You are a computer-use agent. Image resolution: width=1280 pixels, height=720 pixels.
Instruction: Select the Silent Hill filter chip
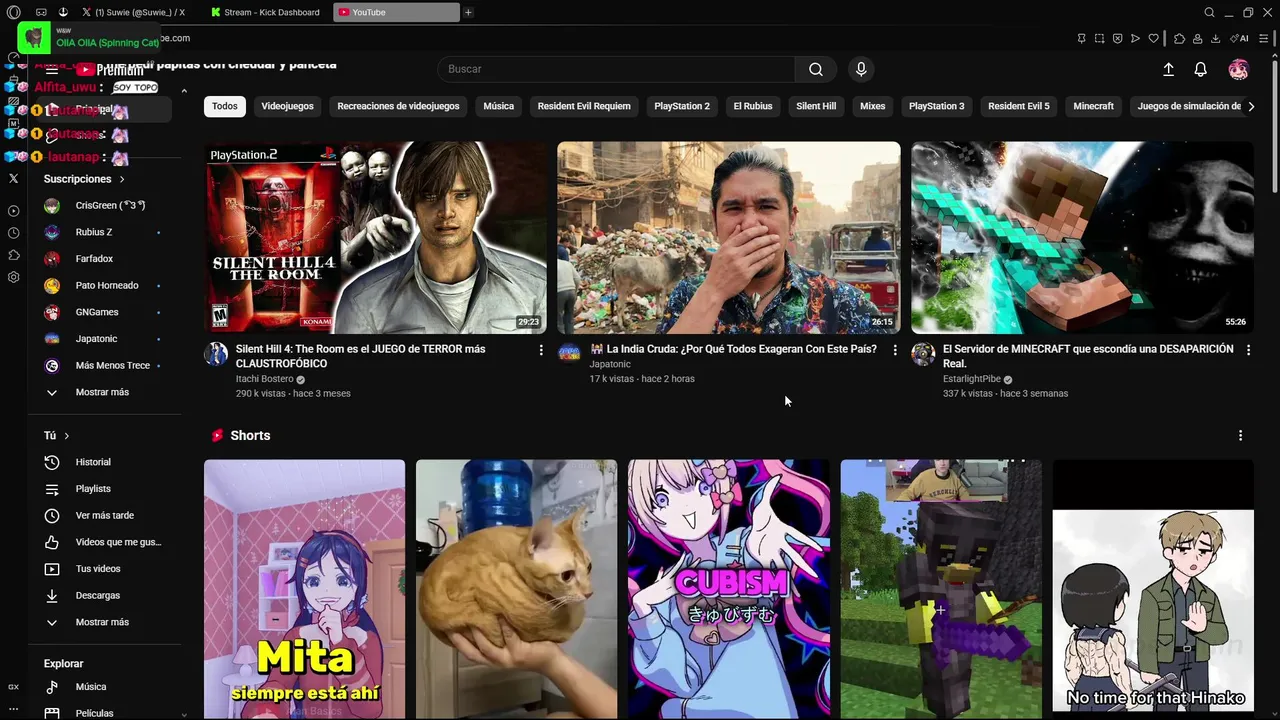pyautogui.click(x=816, y=106)
